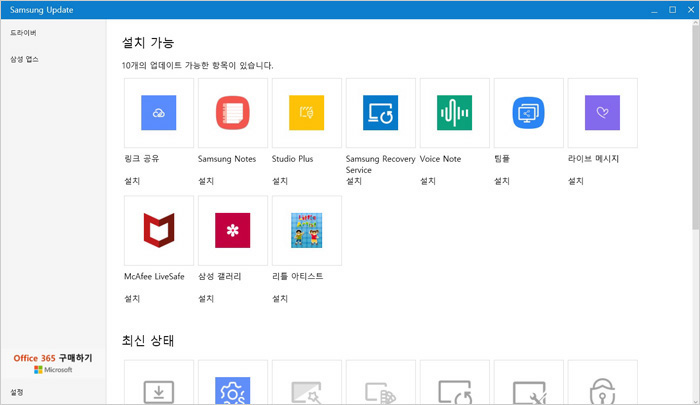This screenshot has height=405, width=700.
Task: Click the 삼성 갤러리 name label
Action: (x=220, y=276)
